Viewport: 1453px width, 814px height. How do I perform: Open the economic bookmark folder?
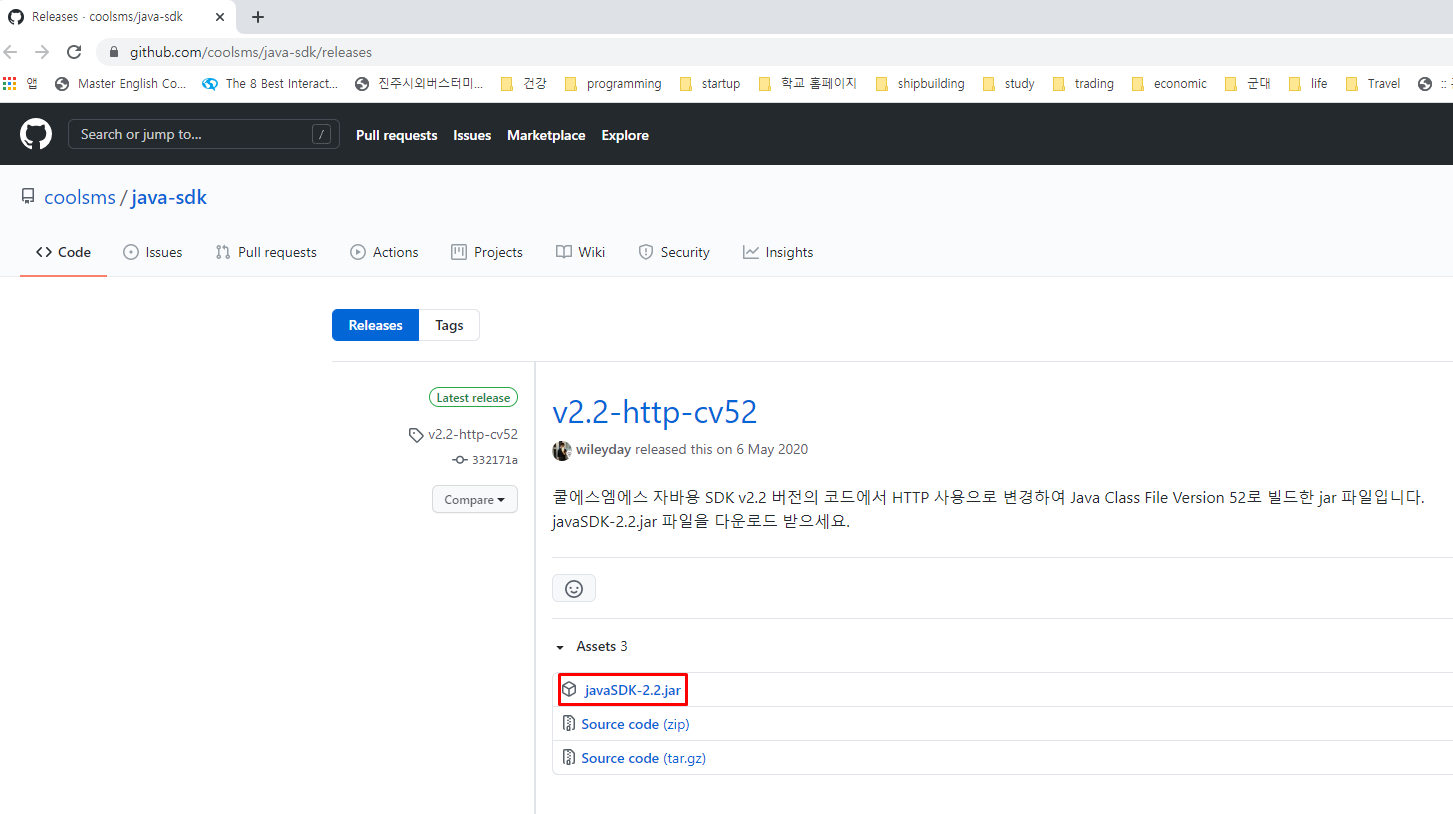[x=1169, y=83]
